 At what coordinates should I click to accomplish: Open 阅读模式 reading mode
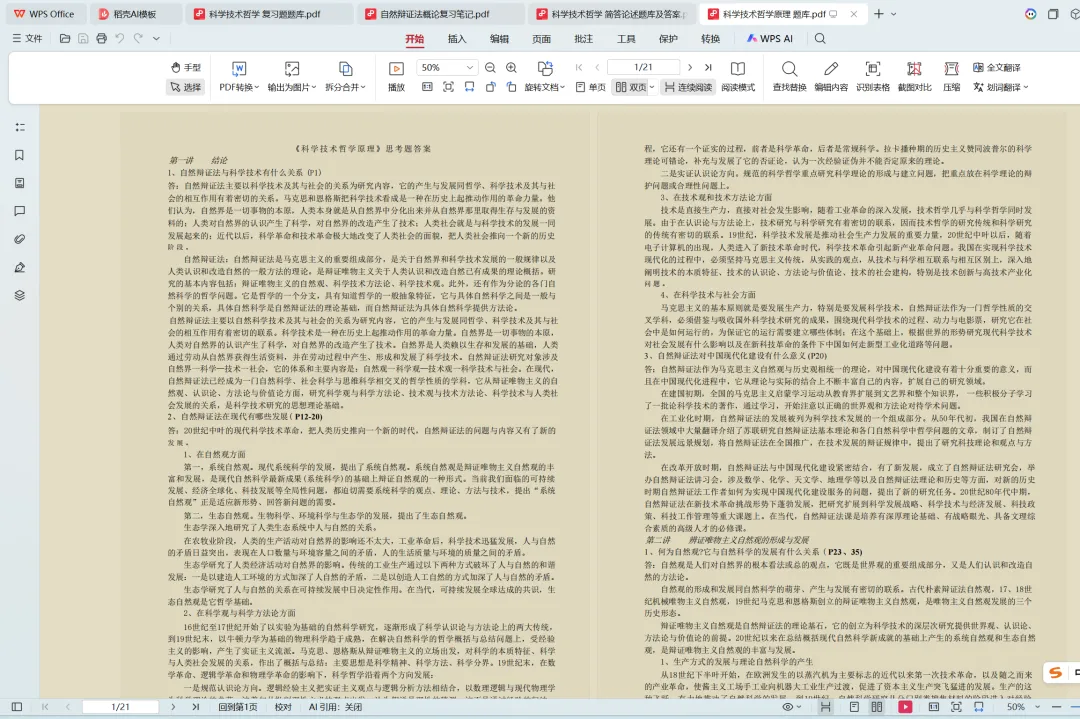(x=738, y=76)
